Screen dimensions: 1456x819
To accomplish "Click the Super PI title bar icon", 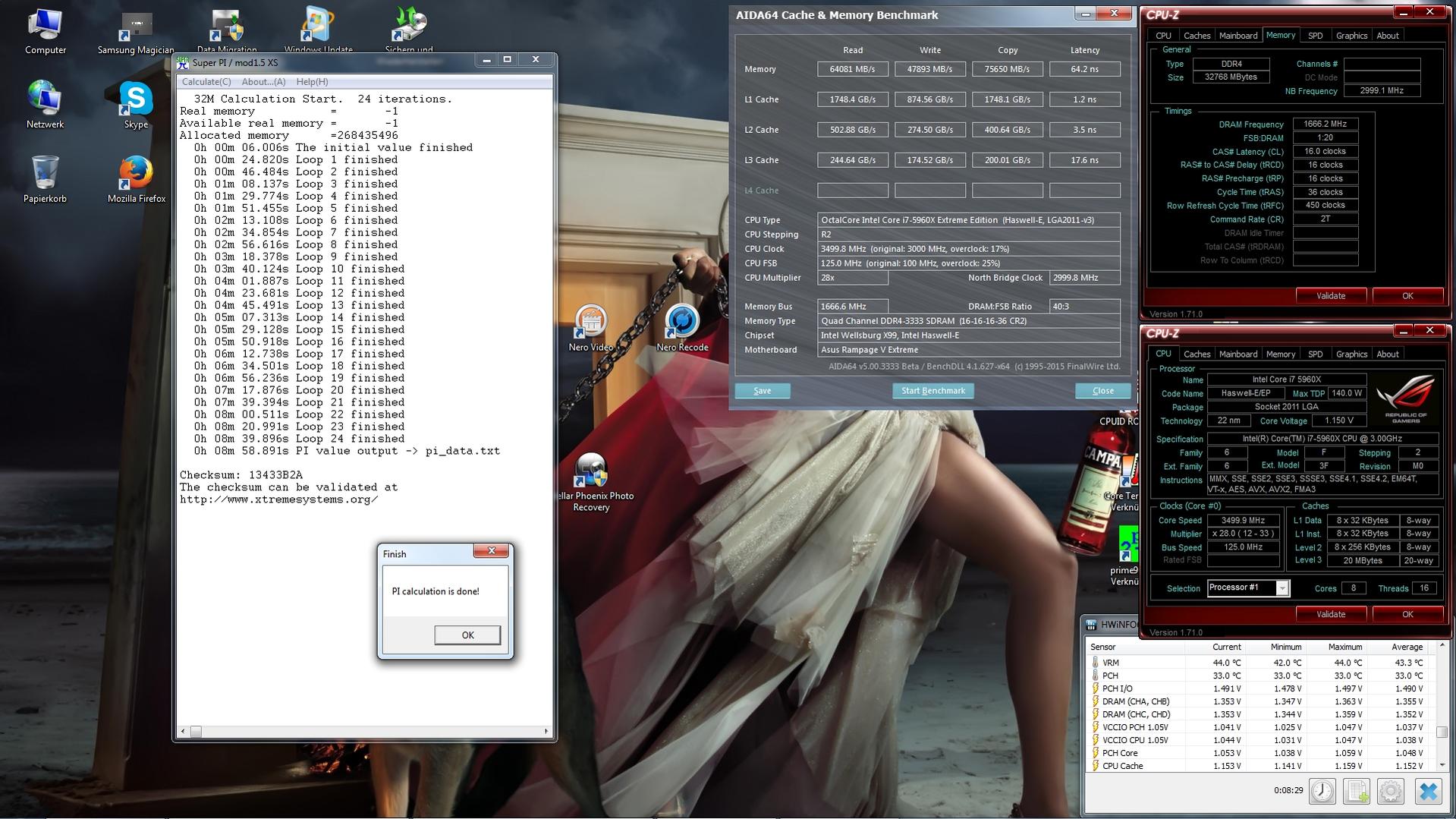I will (183, 62).
